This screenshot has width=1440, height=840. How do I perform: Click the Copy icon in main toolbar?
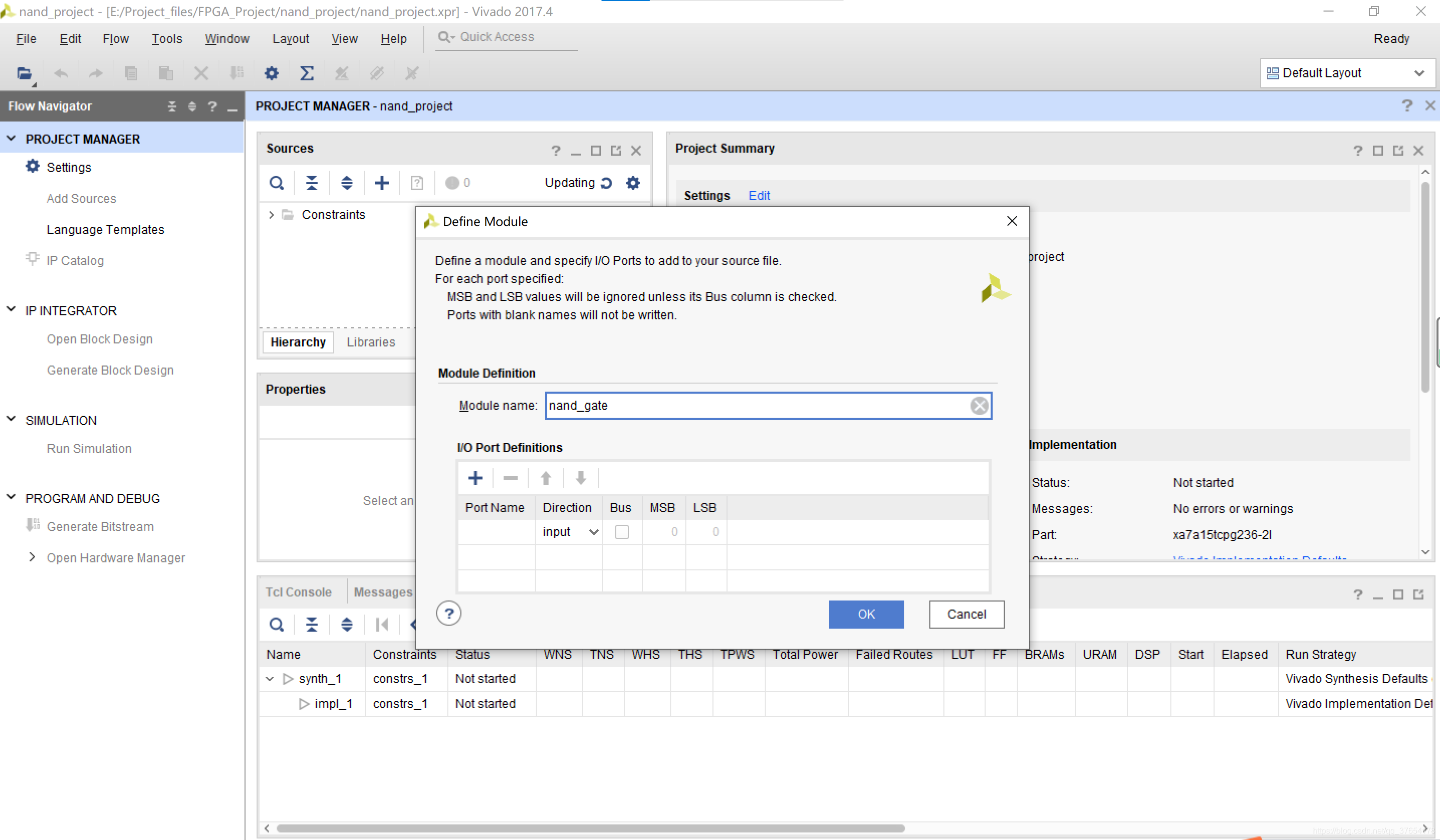[131, 73]
